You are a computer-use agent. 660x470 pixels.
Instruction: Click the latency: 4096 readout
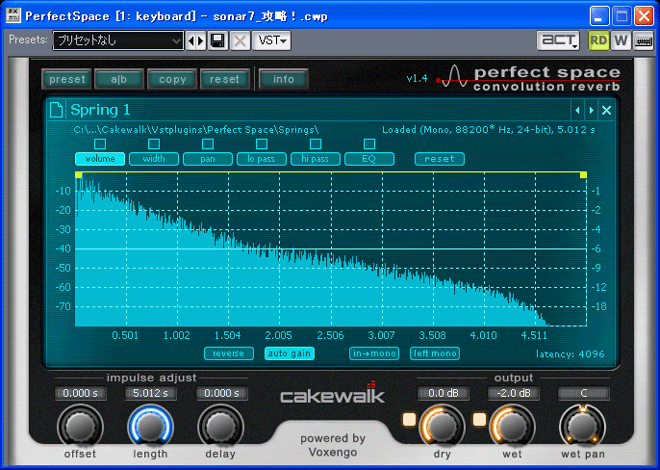point(570,354)
